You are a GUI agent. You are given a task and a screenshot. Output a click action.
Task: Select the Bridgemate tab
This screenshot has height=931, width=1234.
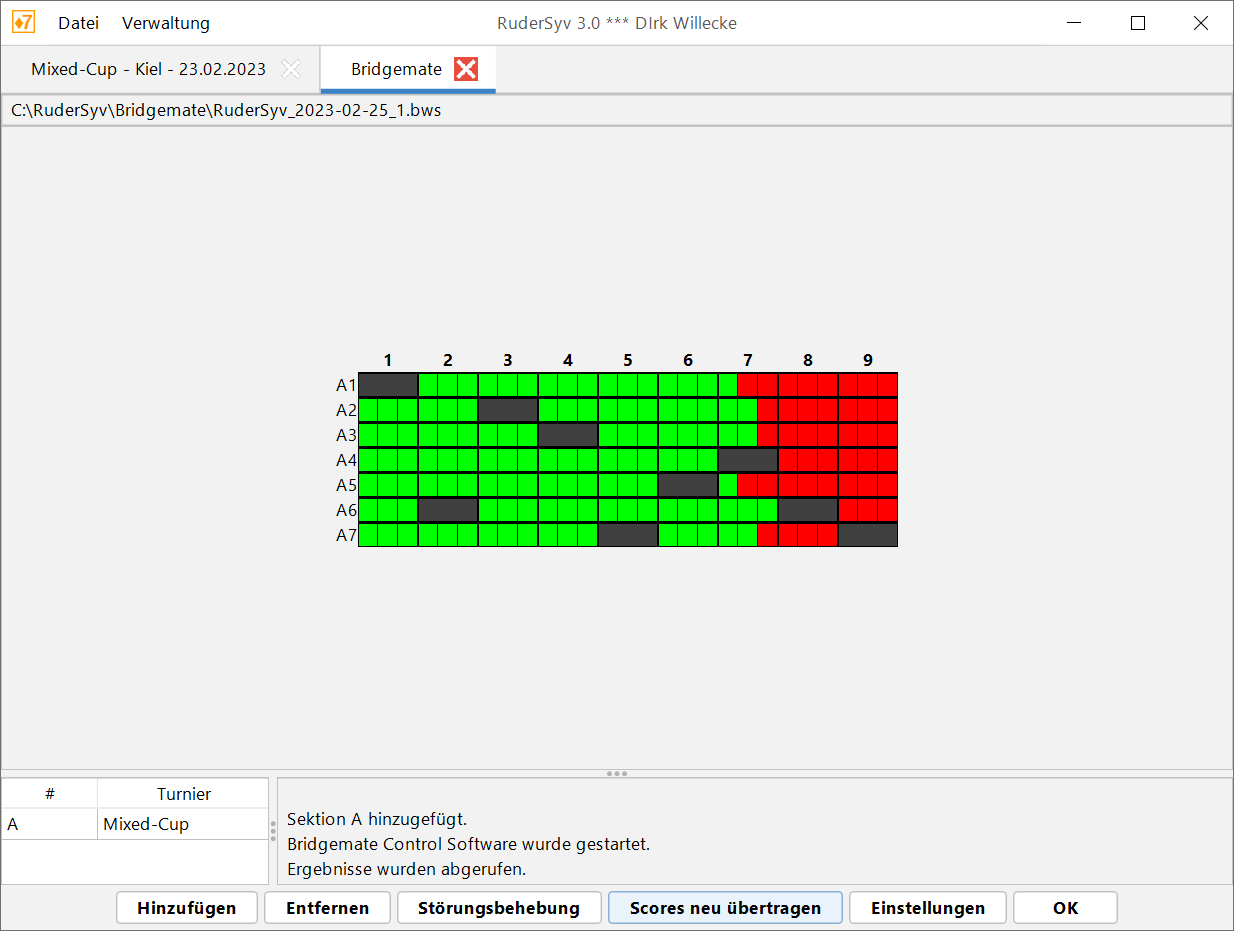click(x=396, y=69)
